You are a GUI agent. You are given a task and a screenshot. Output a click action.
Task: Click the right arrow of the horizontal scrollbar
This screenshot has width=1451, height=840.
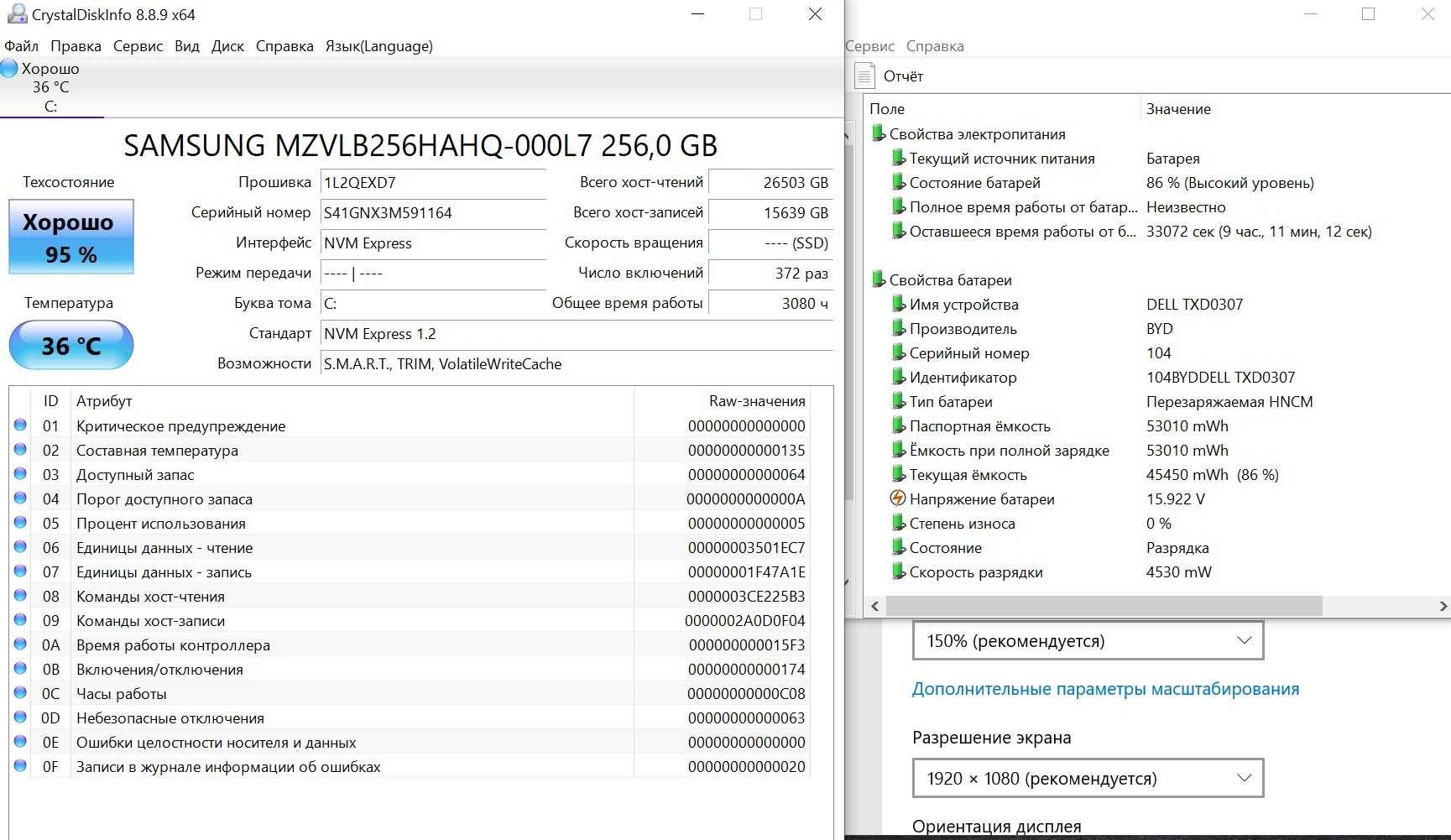pos(1442,606)
